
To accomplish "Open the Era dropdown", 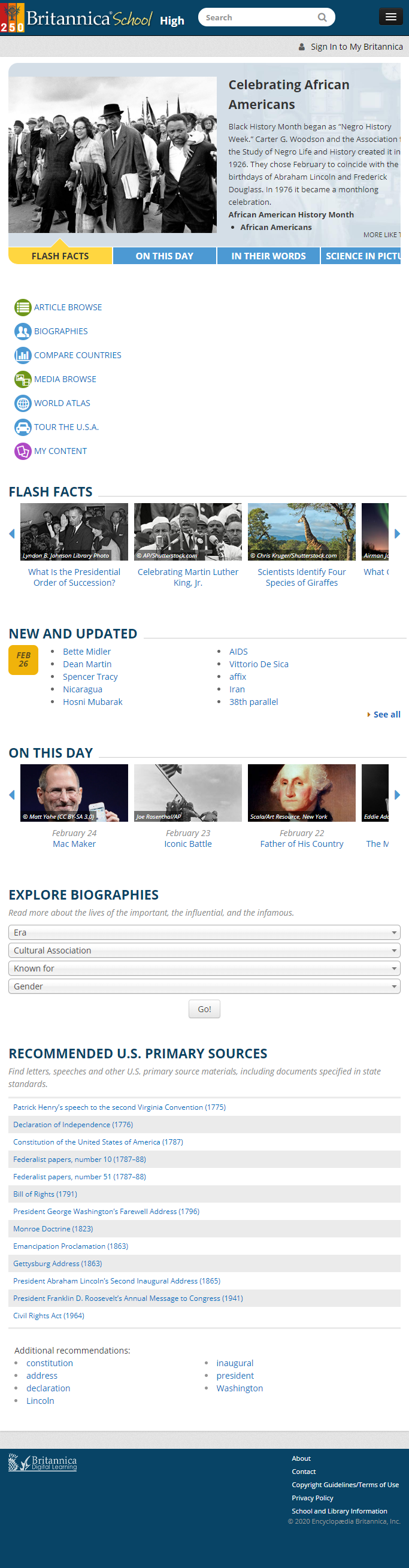I will 205,933.
